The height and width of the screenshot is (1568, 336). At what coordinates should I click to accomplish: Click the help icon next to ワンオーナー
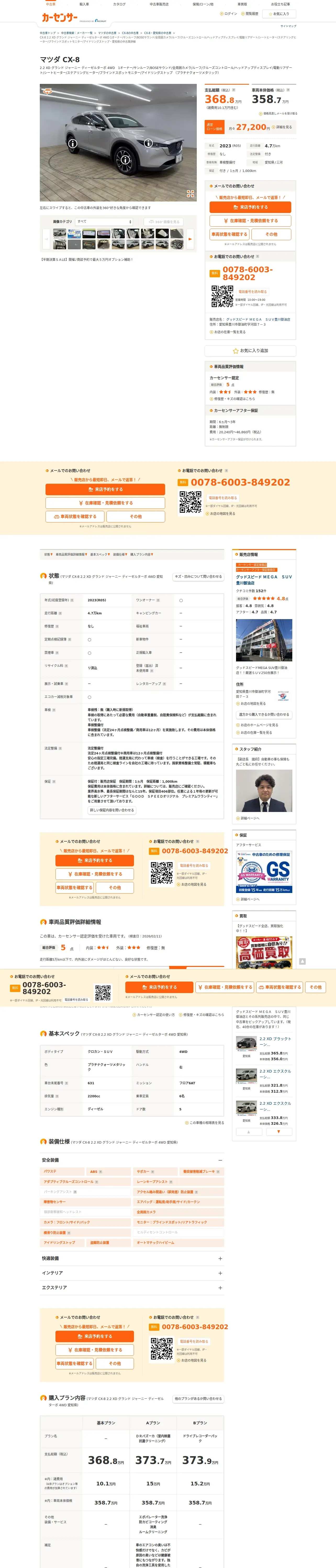(158, 600)
